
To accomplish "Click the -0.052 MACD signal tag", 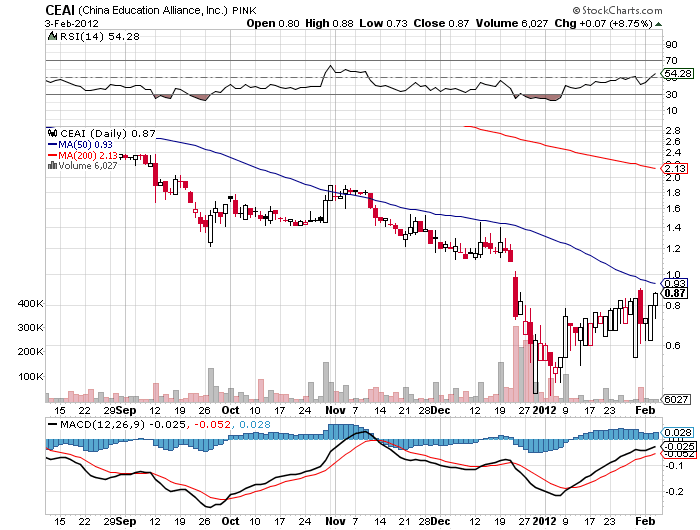I will click(679, 454).
